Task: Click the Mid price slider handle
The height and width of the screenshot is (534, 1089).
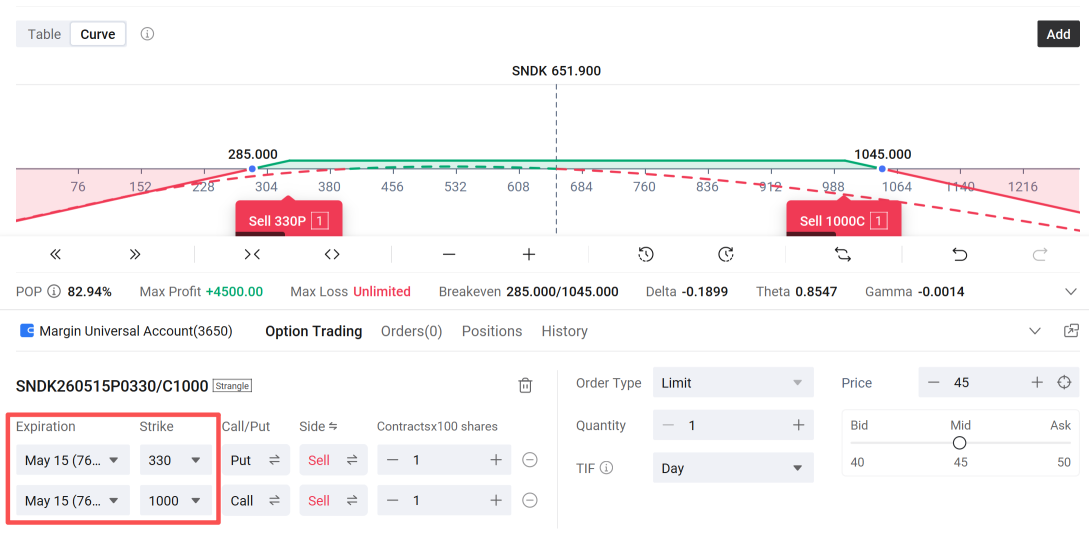Action: (959, 443)
